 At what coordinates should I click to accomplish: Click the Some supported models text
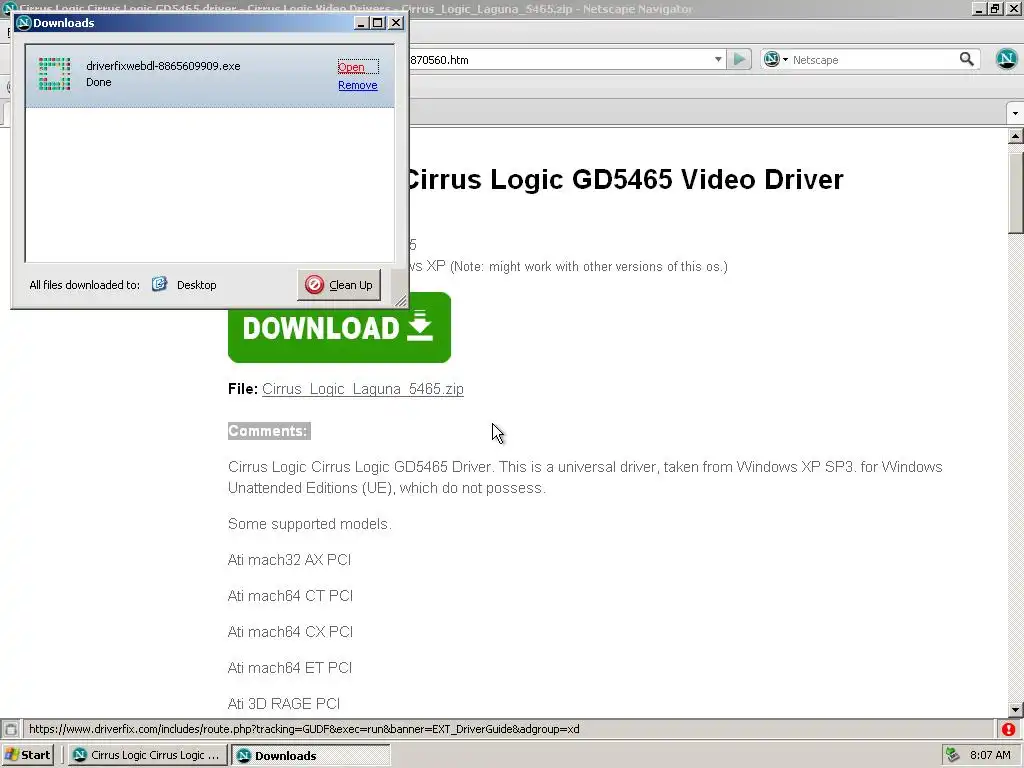310,524
